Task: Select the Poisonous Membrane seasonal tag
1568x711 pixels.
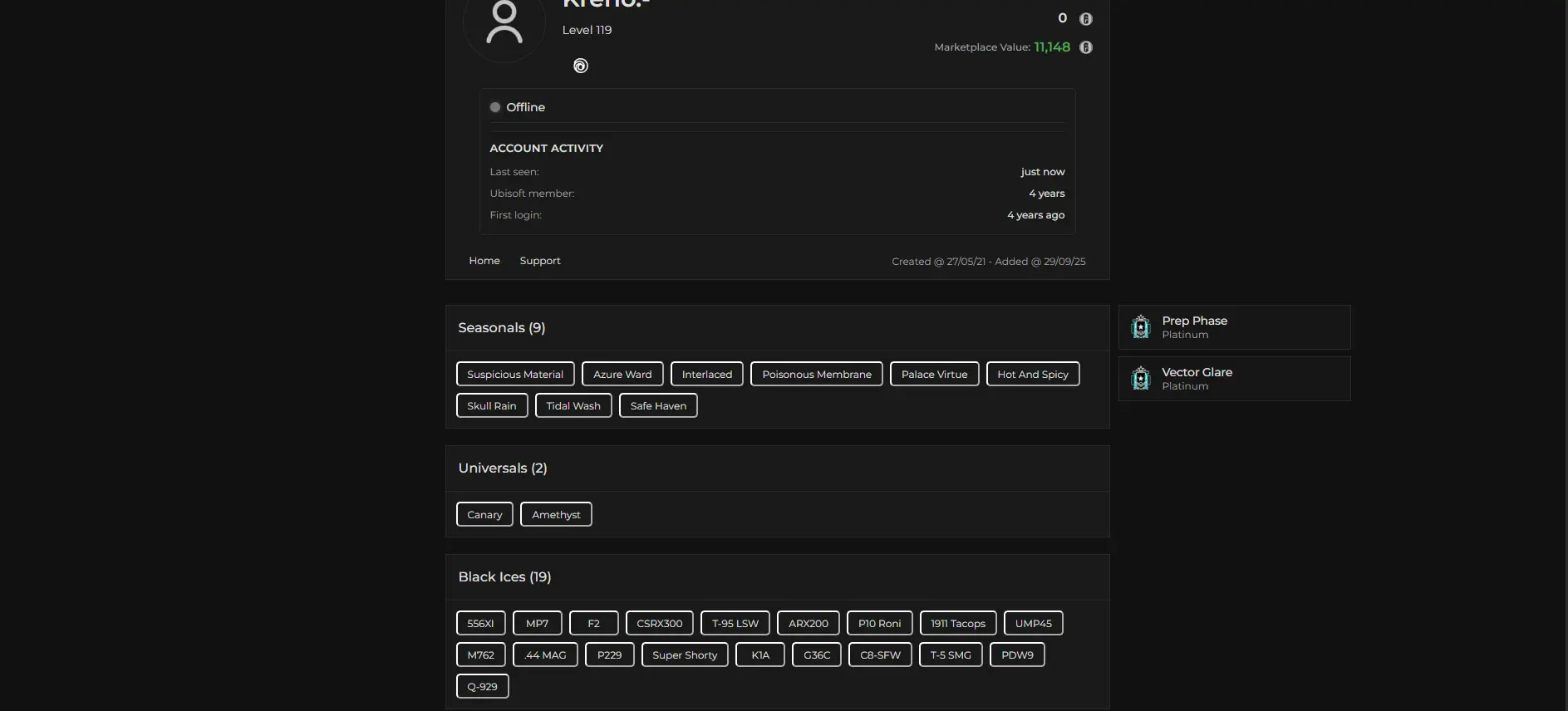Action: [x=817, y=375]
